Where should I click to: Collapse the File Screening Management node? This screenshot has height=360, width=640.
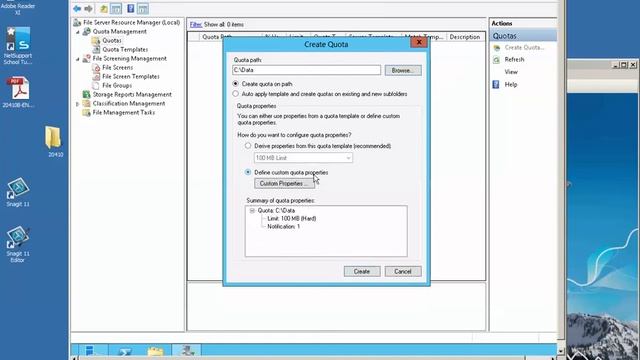[78, 59]
